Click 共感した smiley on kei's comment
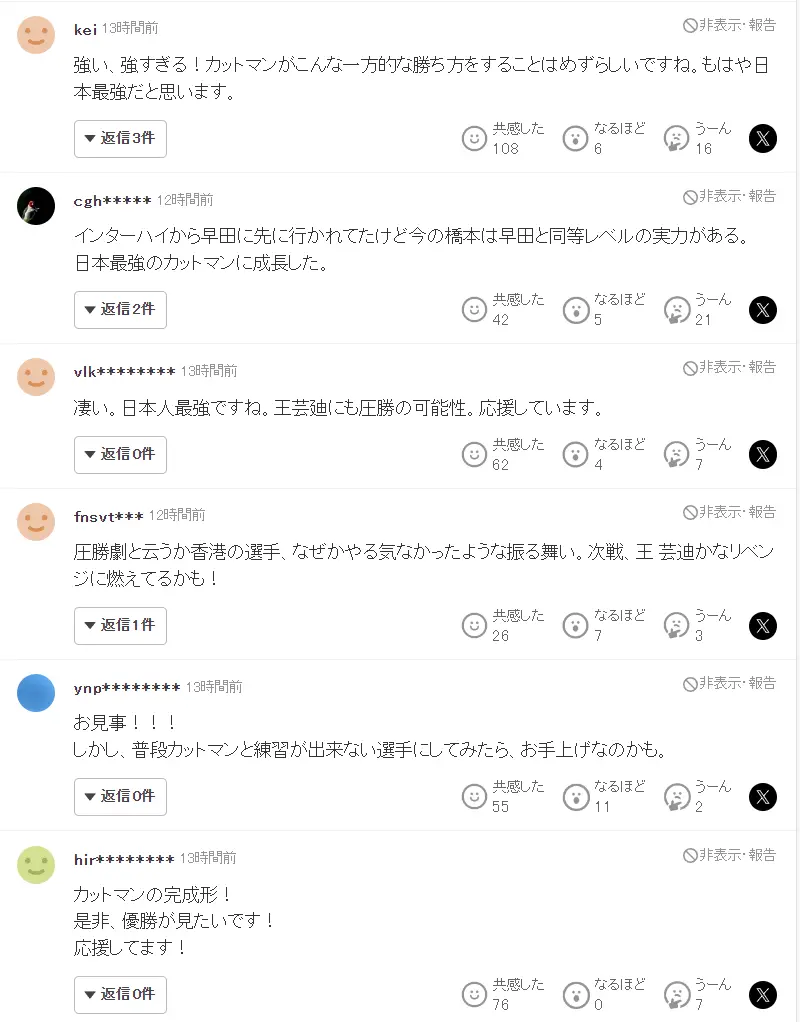 [475, 138]
